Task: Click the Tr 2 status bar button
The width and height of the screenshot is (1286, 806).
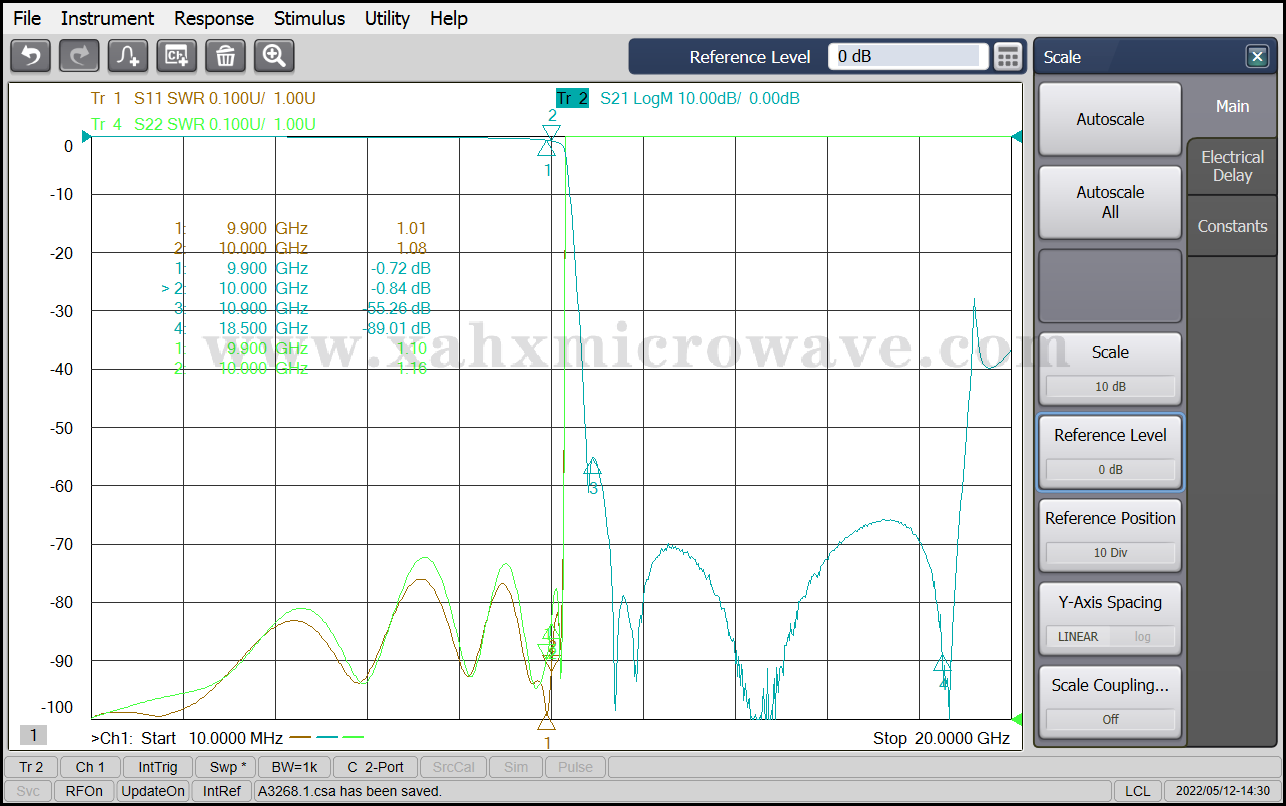Action: point(31,767)
